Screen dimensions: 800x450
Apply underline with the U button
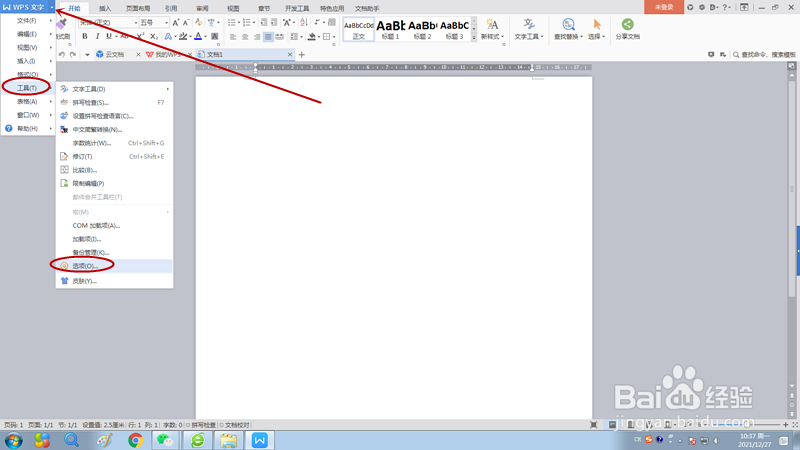pos(109,36)
